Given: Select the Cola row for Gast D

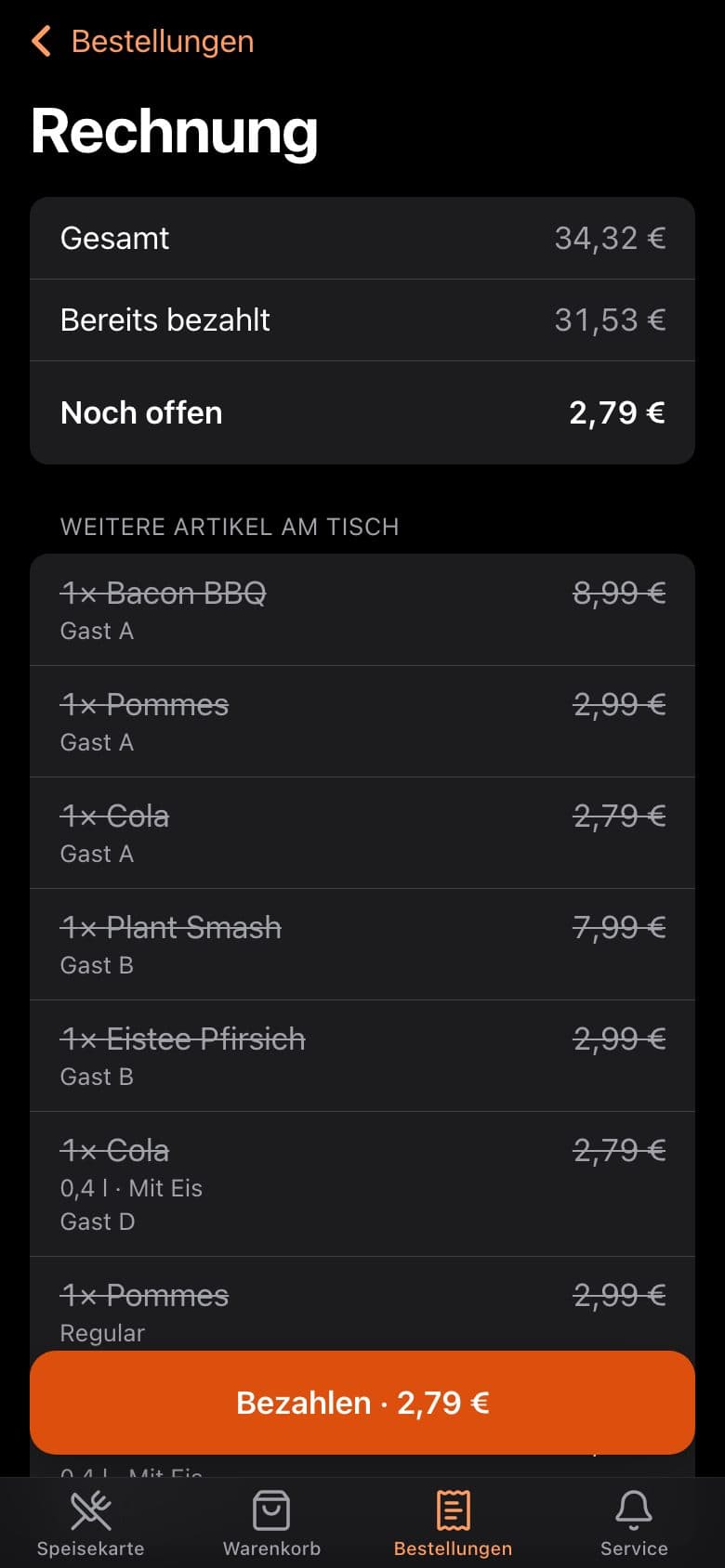Looking at the screenshot, I should (x=362, y=1184).
